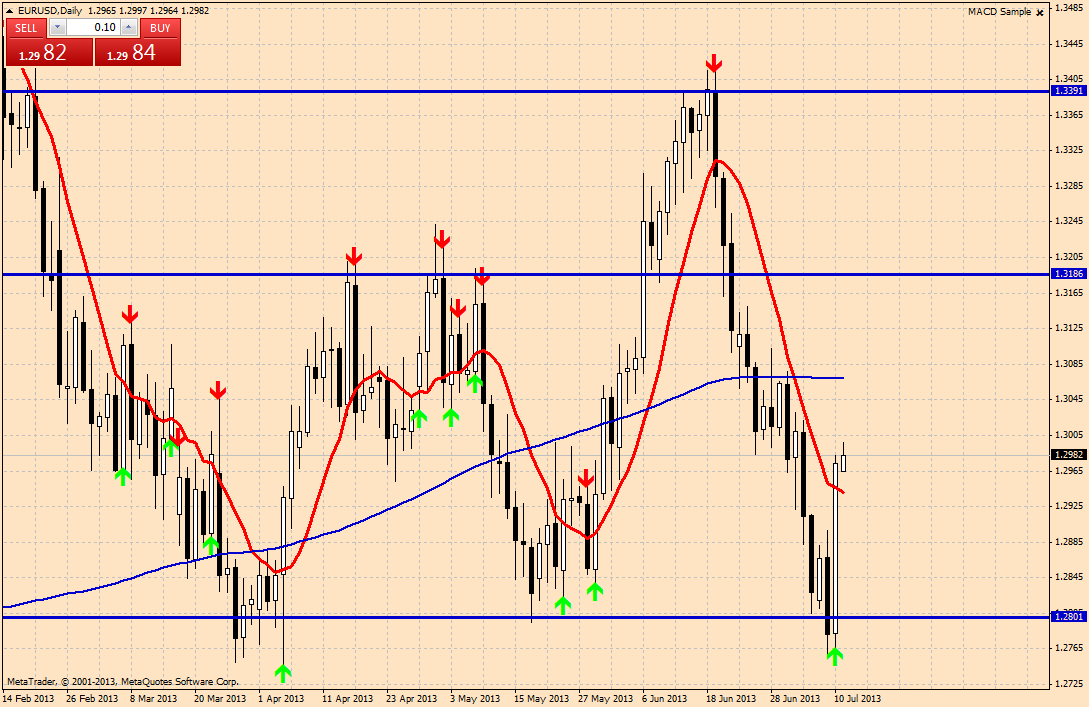
Task: Click the 6 Jun 2013 date label
Action: point(665,699)
